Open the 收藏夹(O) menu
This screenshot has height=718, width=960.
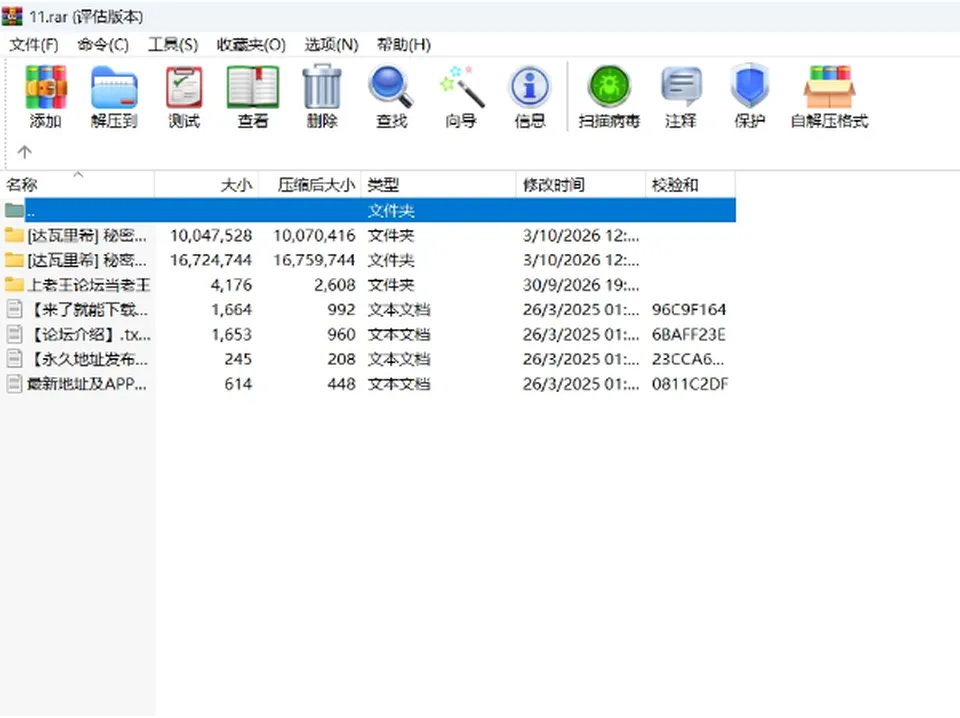click(251, 45)
